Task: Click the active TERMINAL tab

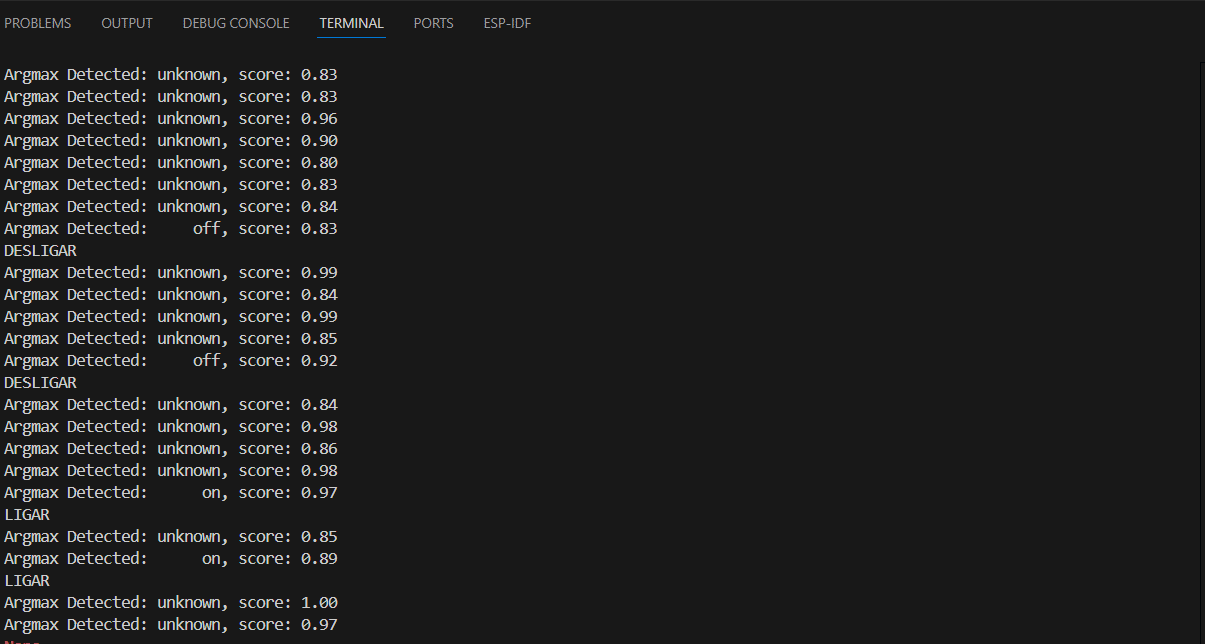Action: [351, 23]
